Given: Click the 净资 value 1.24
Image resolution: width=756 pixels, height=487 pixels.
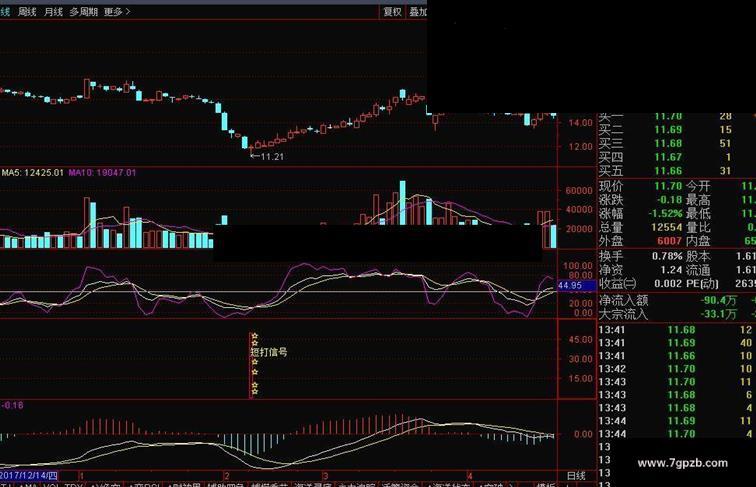Looking at the screenshot, I should [671, 270].
